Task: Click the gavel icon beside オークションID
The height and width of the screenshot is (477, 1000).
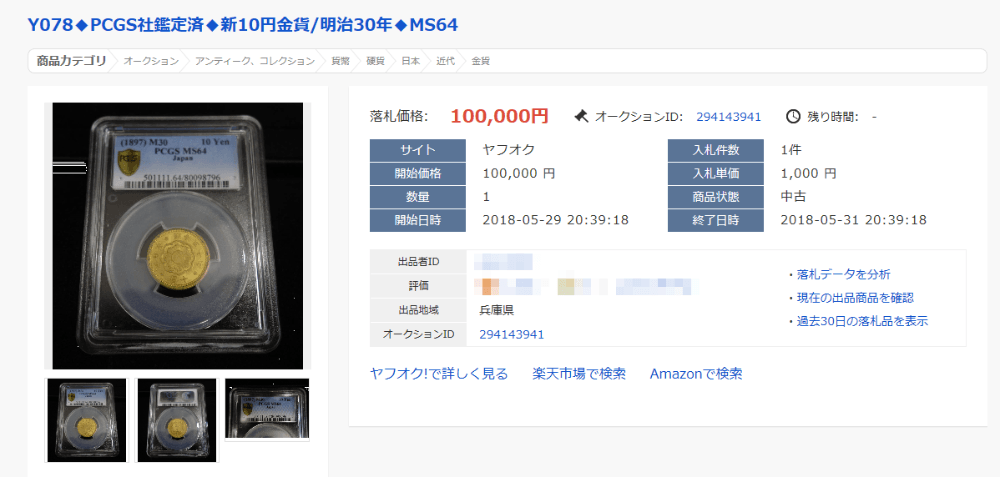Action: (580, 116)
